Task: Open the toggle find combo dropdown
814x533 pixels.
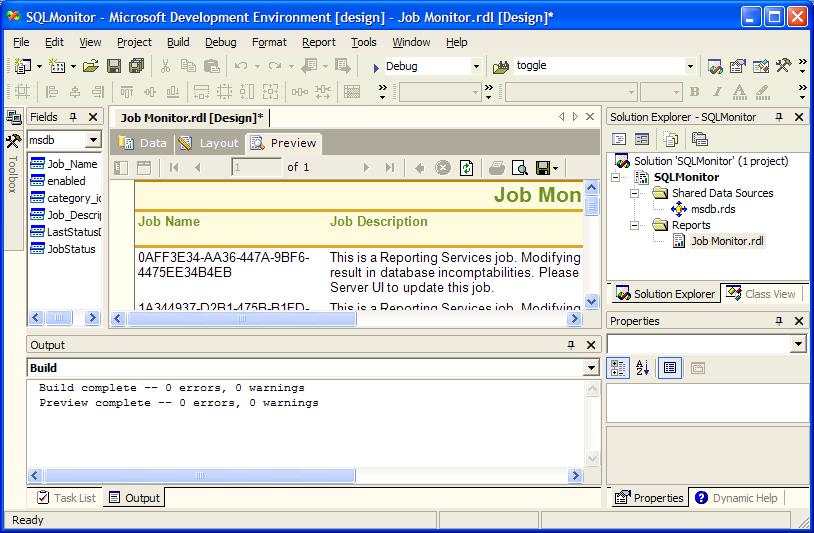Action: pyautogui.click(x=690, y=66)
